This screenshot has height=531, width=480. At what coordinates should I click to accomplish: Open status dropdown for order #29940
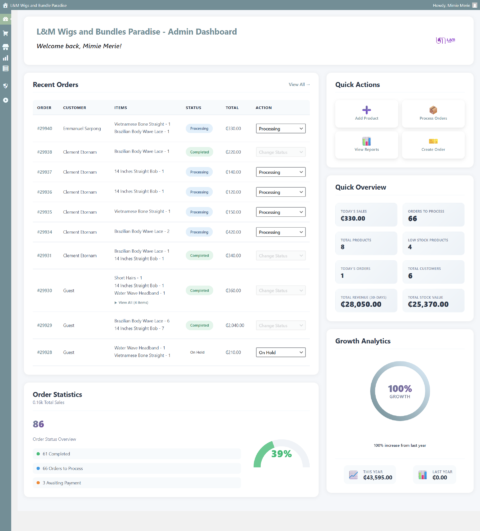[280, 129]
